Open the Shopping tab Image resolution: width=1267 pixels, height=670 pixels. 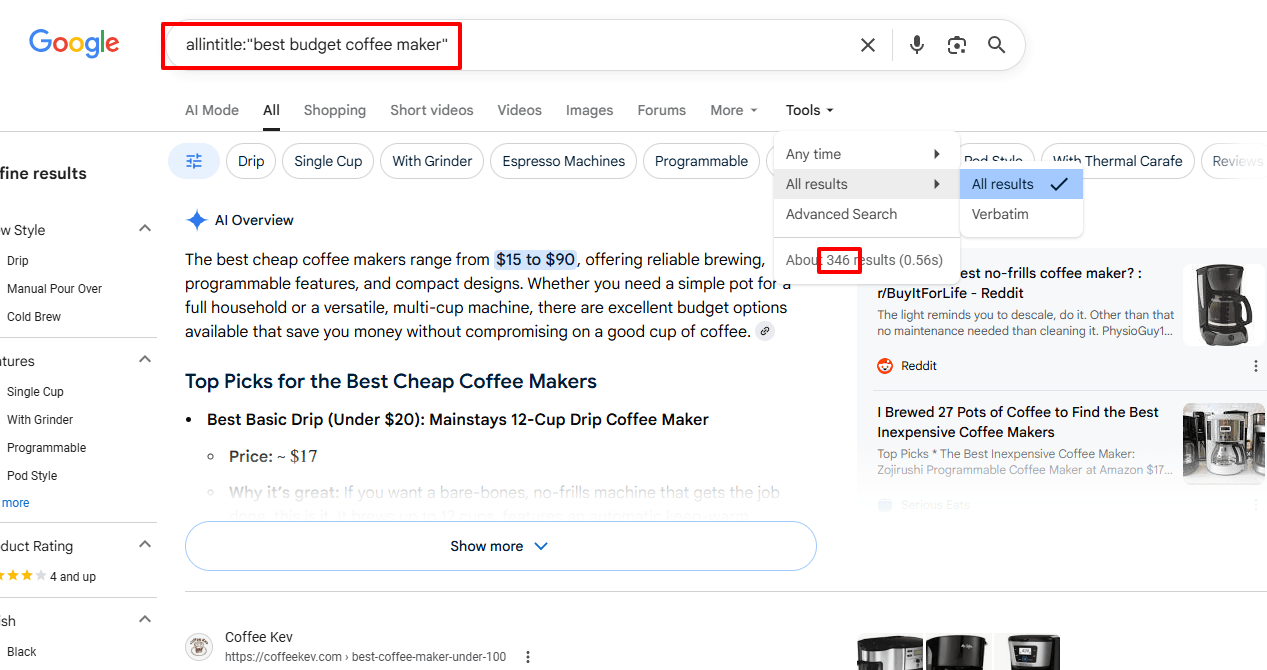coord(335,110)
